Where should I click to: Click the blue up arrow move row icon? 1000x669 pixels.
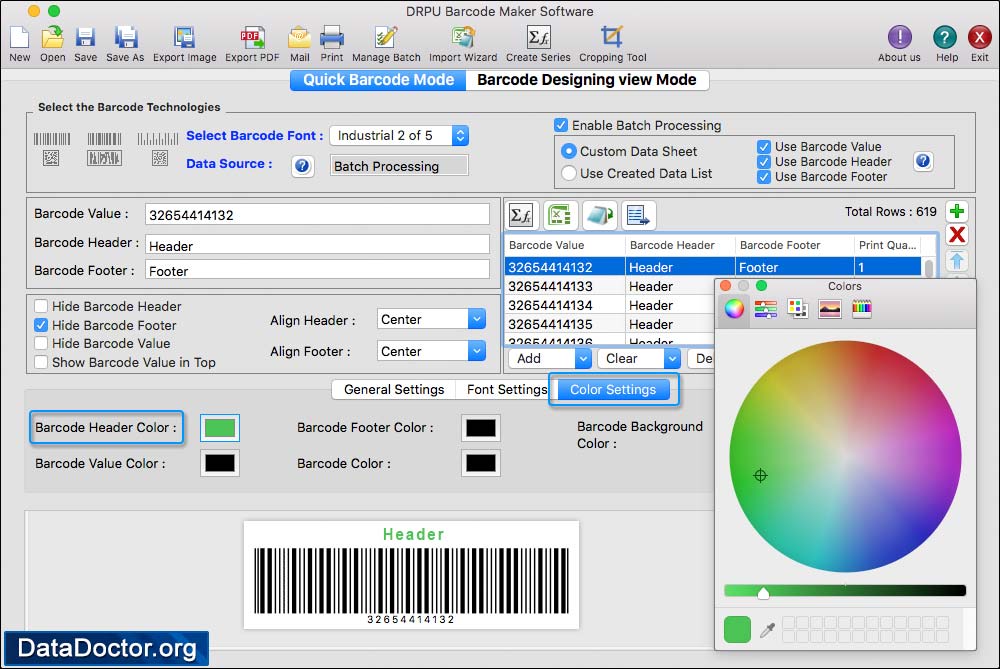pyautogui.click(x=956, y=260)
